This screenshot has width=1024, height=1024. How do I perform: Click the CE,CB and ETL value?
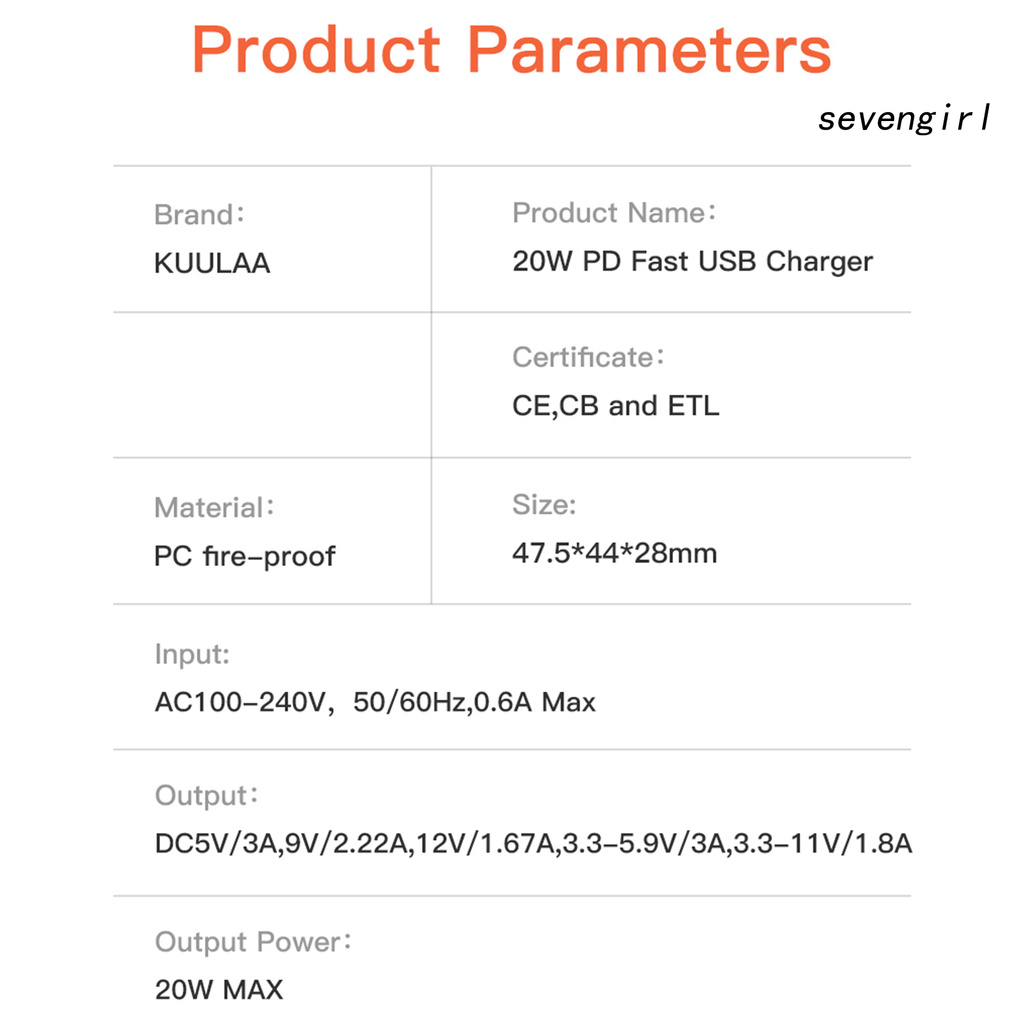click(x=615, y=406)
